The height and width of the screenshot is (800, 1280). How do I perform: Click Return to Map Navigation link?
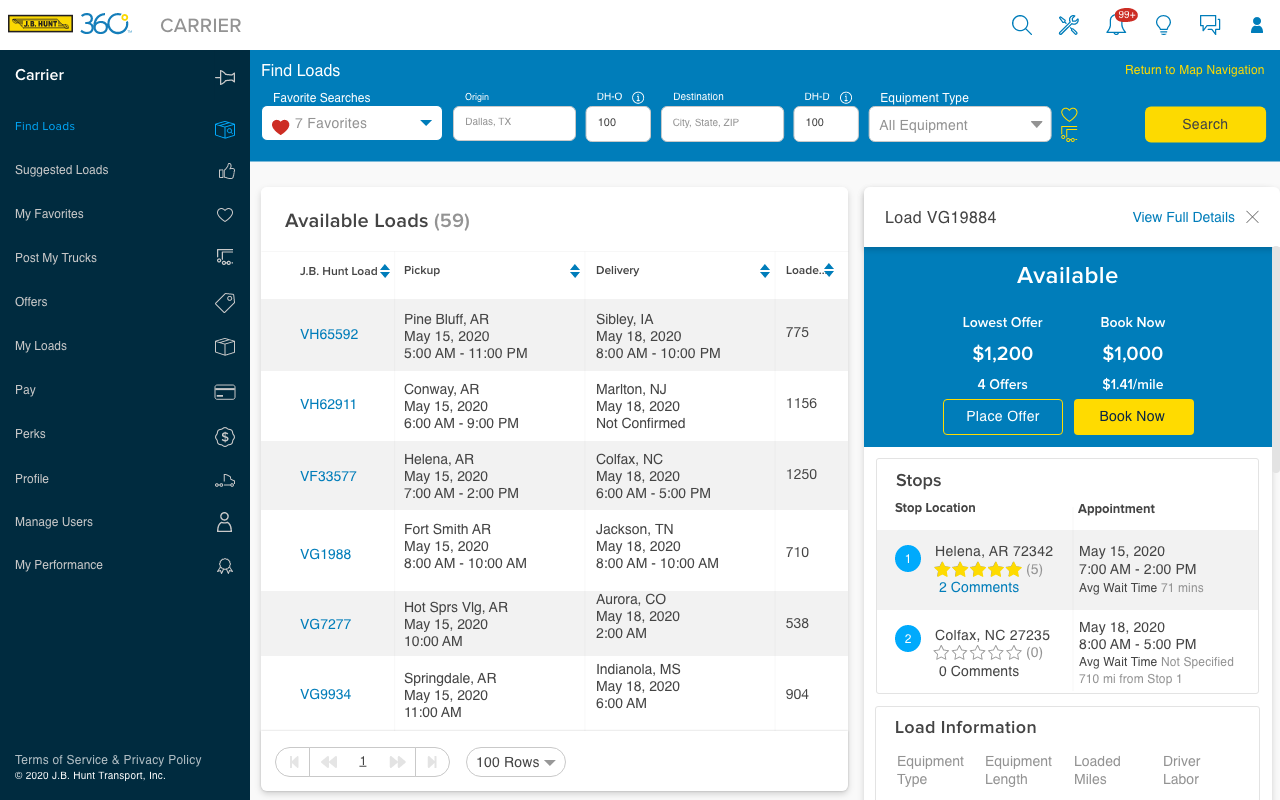tap(1195, 70)
